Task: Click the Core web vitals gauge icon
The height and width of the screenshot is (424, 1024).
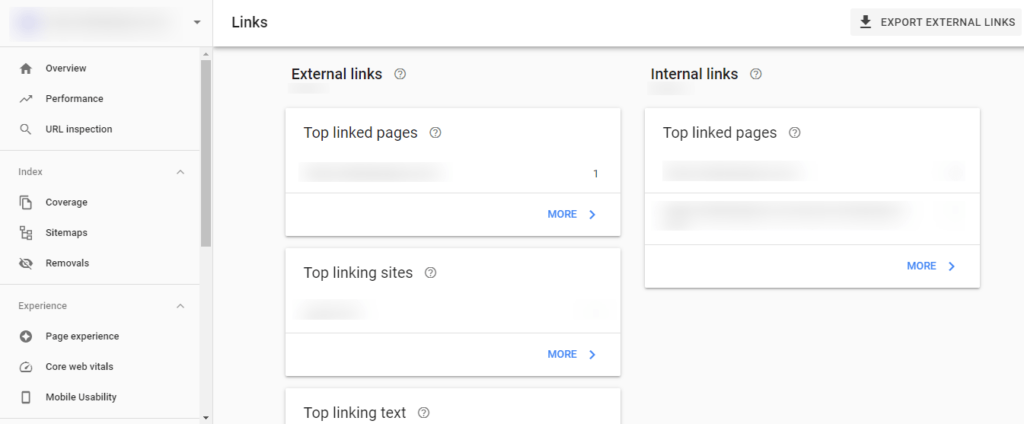Action: pyautogui.click(x=26, y=367)
